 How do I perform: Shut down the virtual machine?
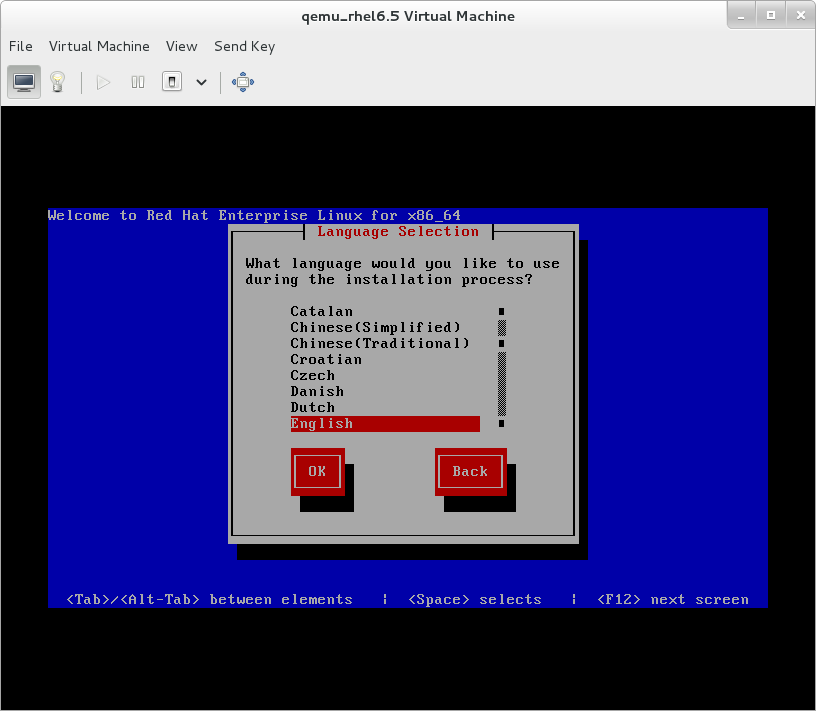tap(172, 82)
